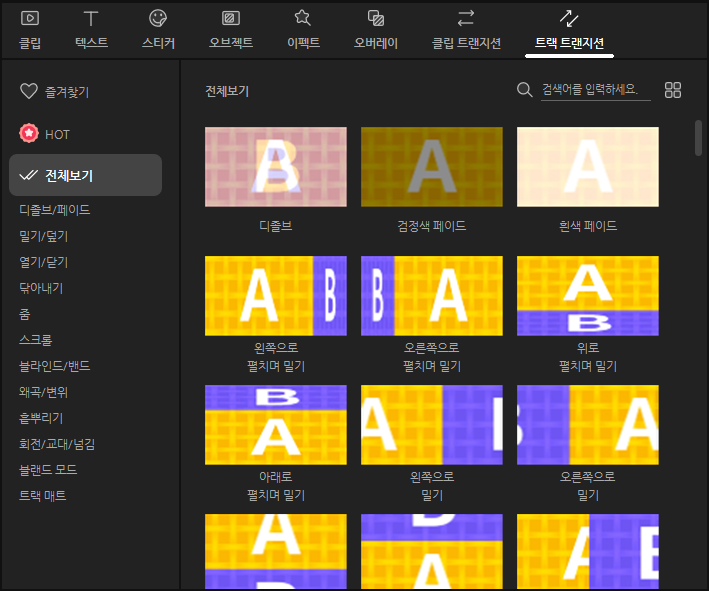The width and height of the screenshot is (709, 591).
Task: Open the 이펙트 star icon
Action: pos(302,18)
